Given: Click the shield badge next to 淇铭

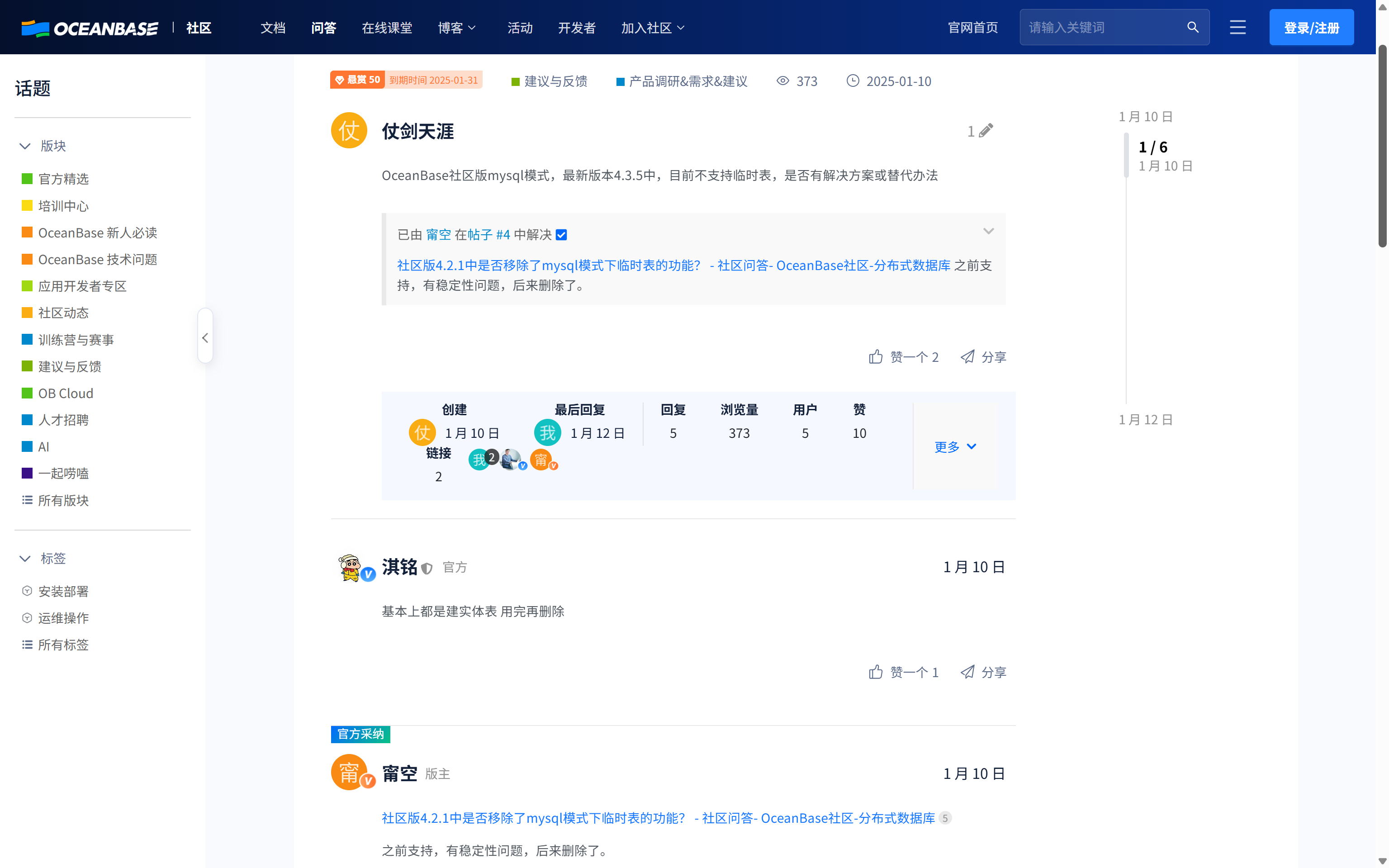Looking at the screenshot, I should pos(427,568).
